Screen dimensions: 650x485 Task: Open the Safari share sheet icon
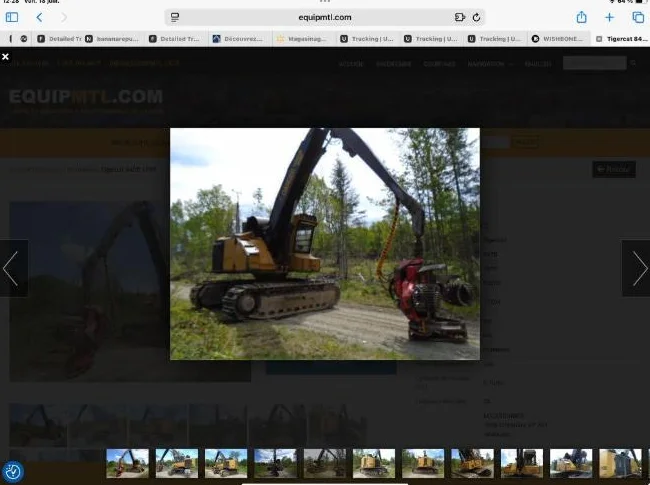[581, 17]
